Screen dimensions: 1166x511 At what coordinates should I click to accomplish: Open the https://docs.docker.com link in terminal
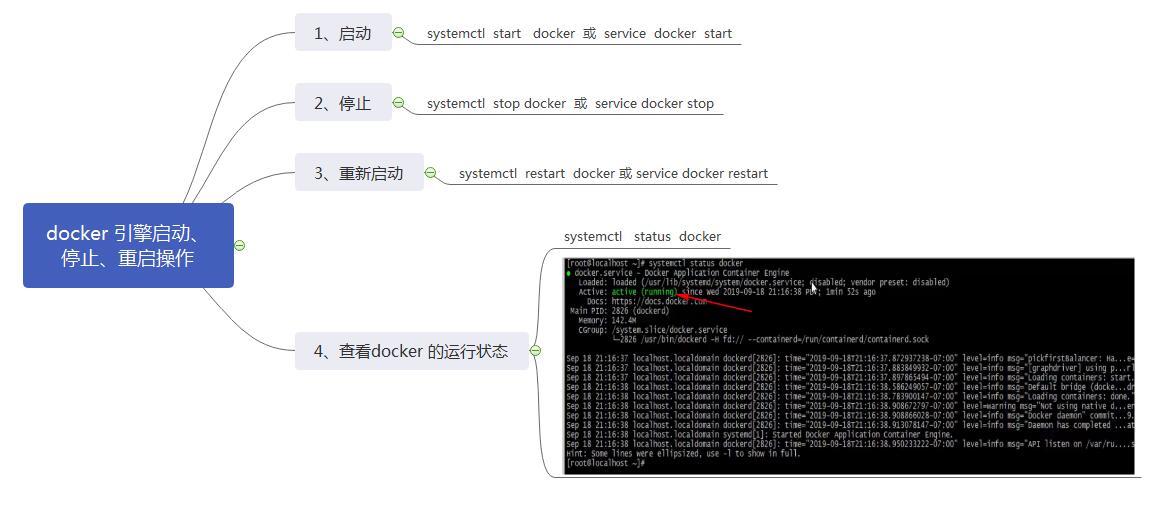662,301
